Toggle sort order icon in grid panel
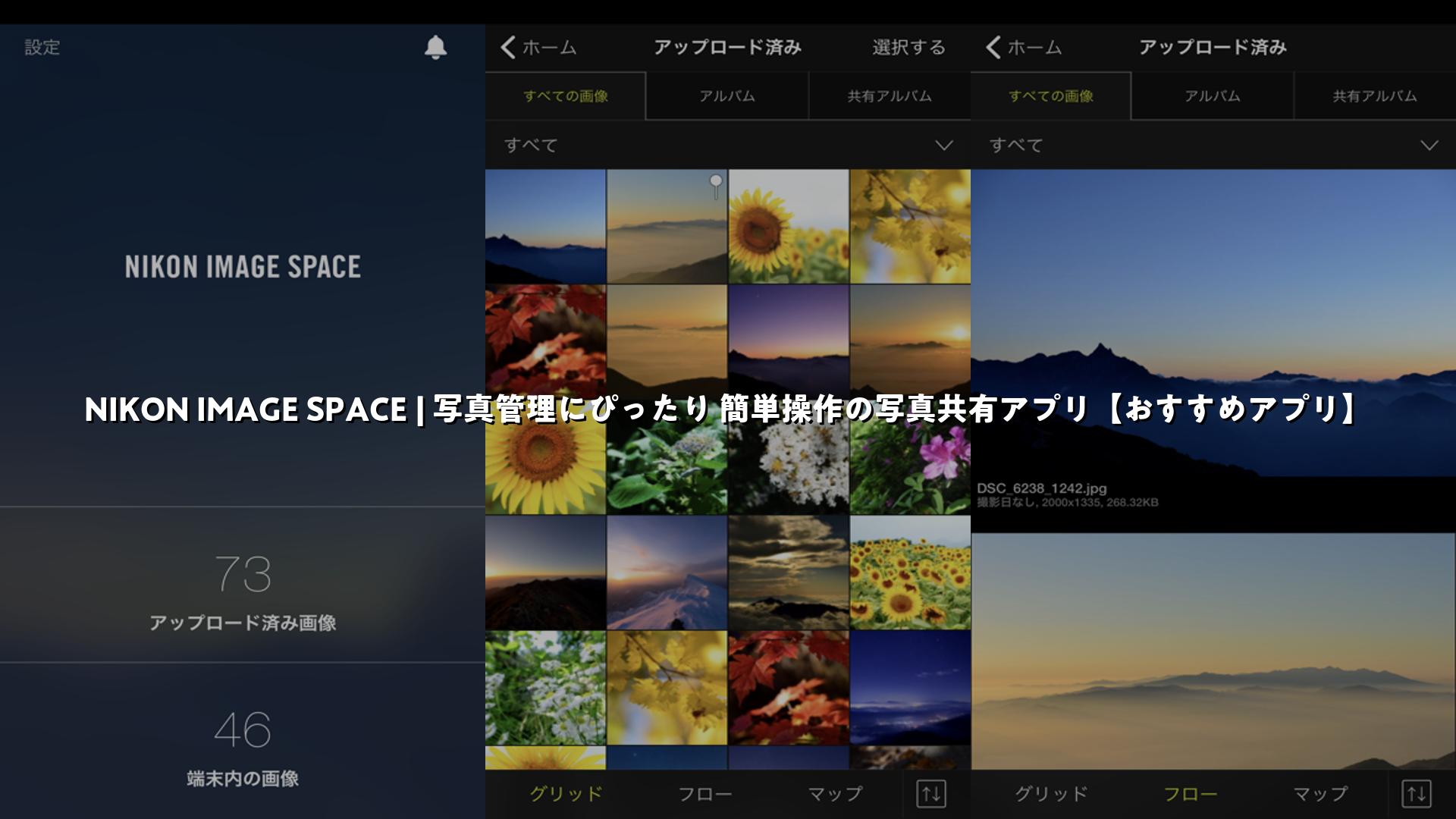1456x819 pixels. (x=931, y=794)
